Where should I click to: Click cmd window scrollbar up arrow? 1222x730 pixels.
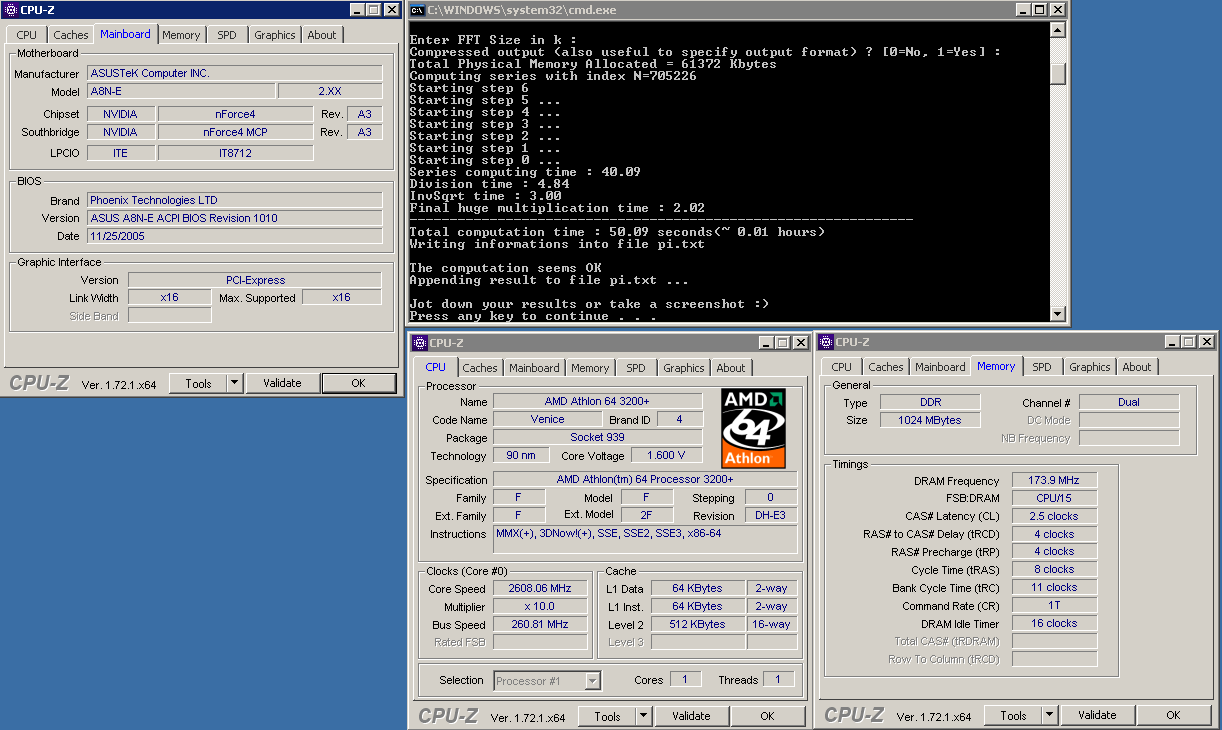[1058, 31]
